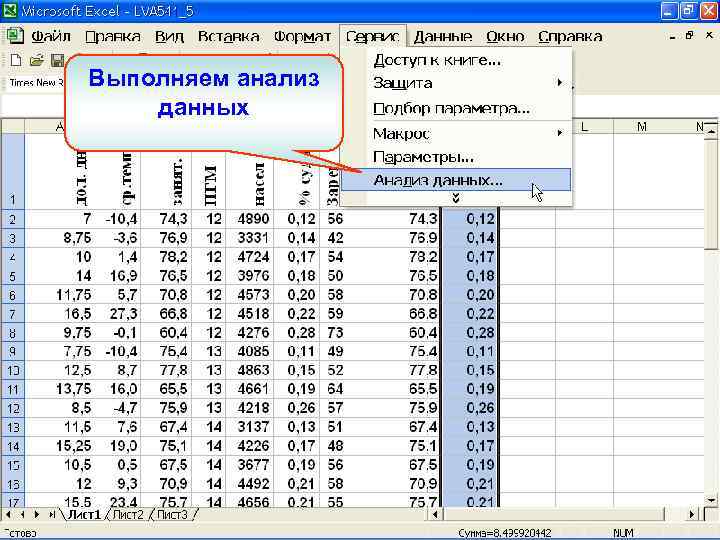Choose Подбор параметра... menu item

(456, 108)
